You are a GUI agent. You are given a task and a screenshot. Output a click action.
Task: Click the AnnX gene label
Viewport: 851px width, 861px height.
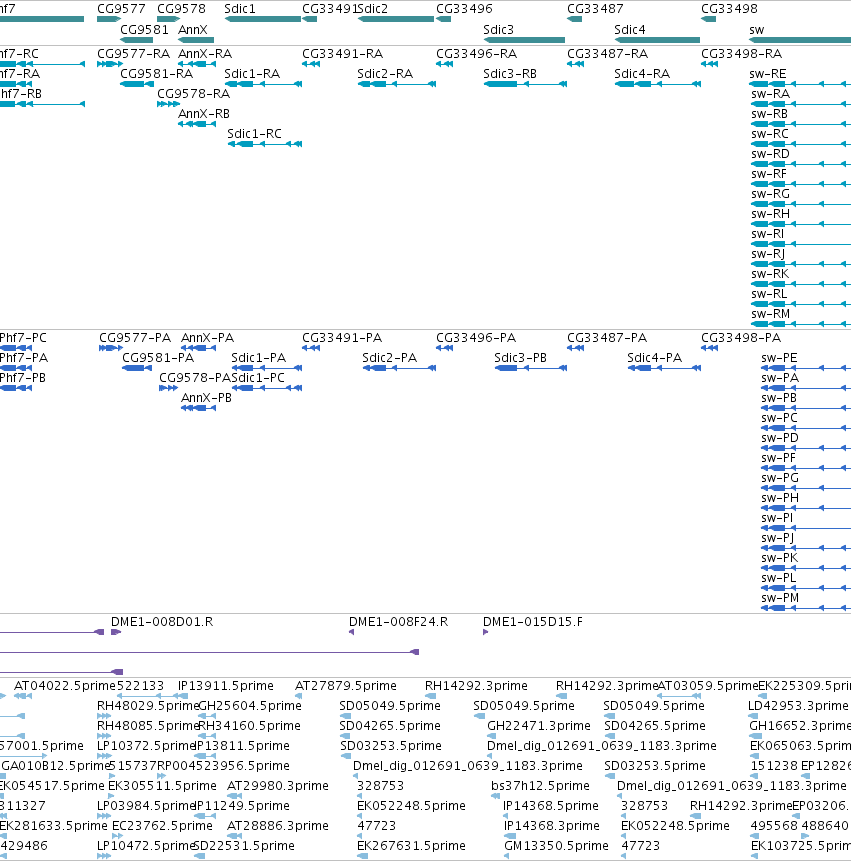(193, 30)
